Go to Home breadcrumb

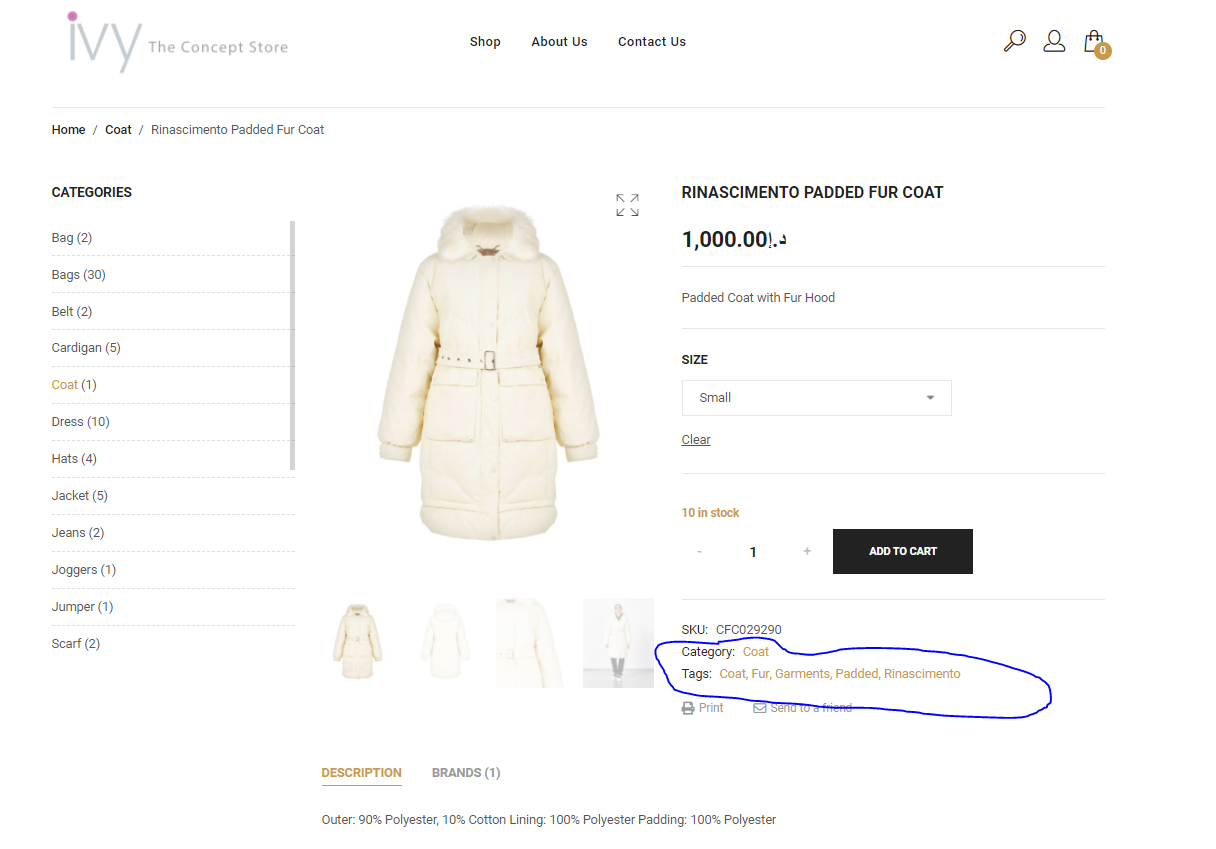(x=68, y=130)
